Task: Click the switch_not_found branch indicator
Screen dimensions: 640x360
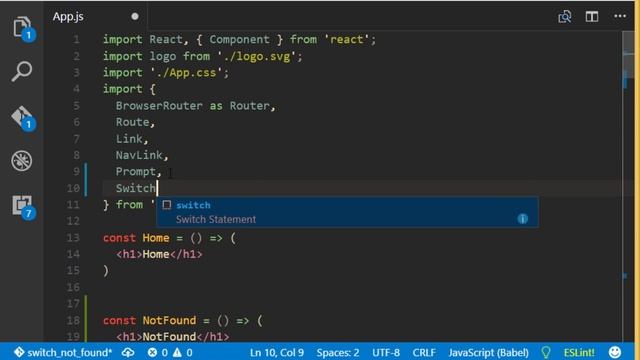Action: tap(63, 352)
